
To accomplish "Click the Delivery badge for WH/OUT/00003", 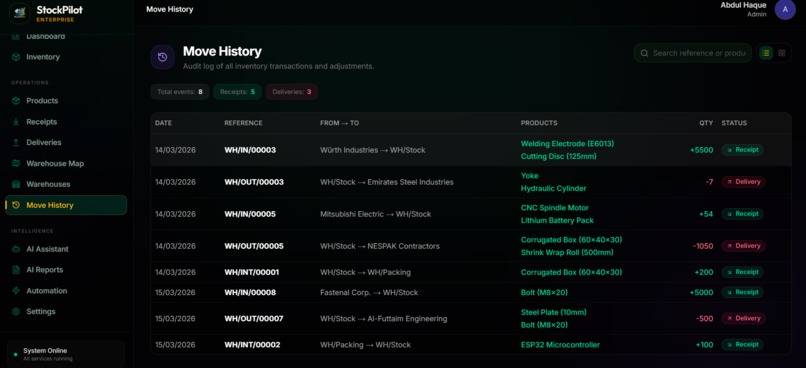I will pyautogui.click(x=743, y=182).
